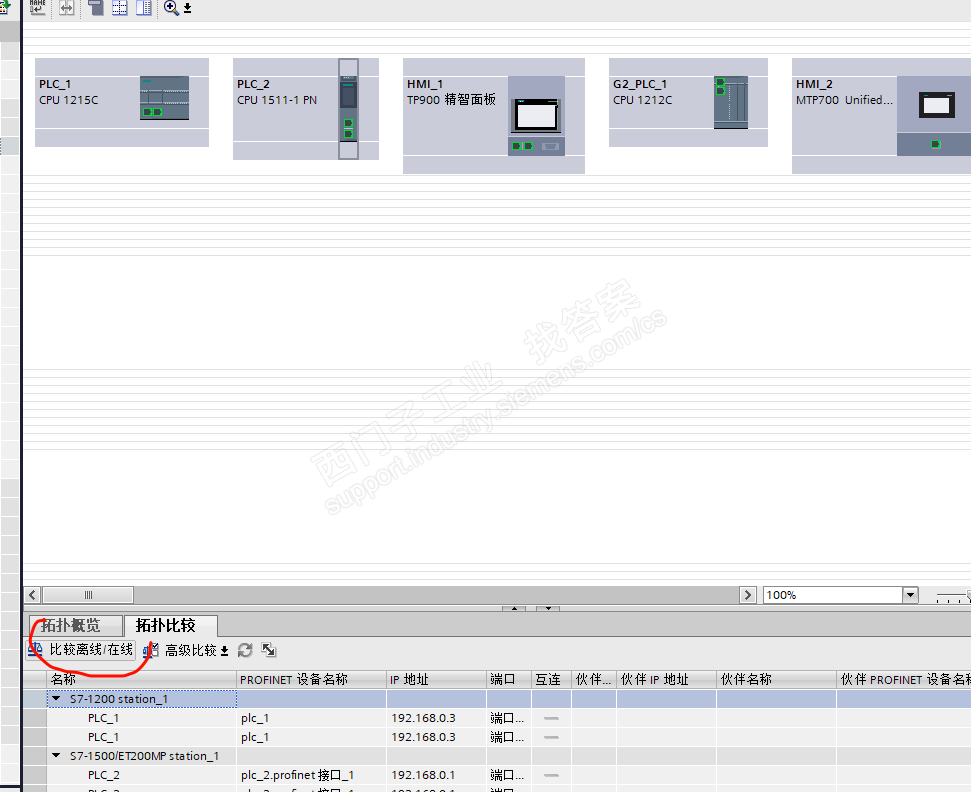Image resolution: width=971 pixels, height=792 pixels.
Task: Click the dark gray device view icon
Action: click(x=96, y=7)
